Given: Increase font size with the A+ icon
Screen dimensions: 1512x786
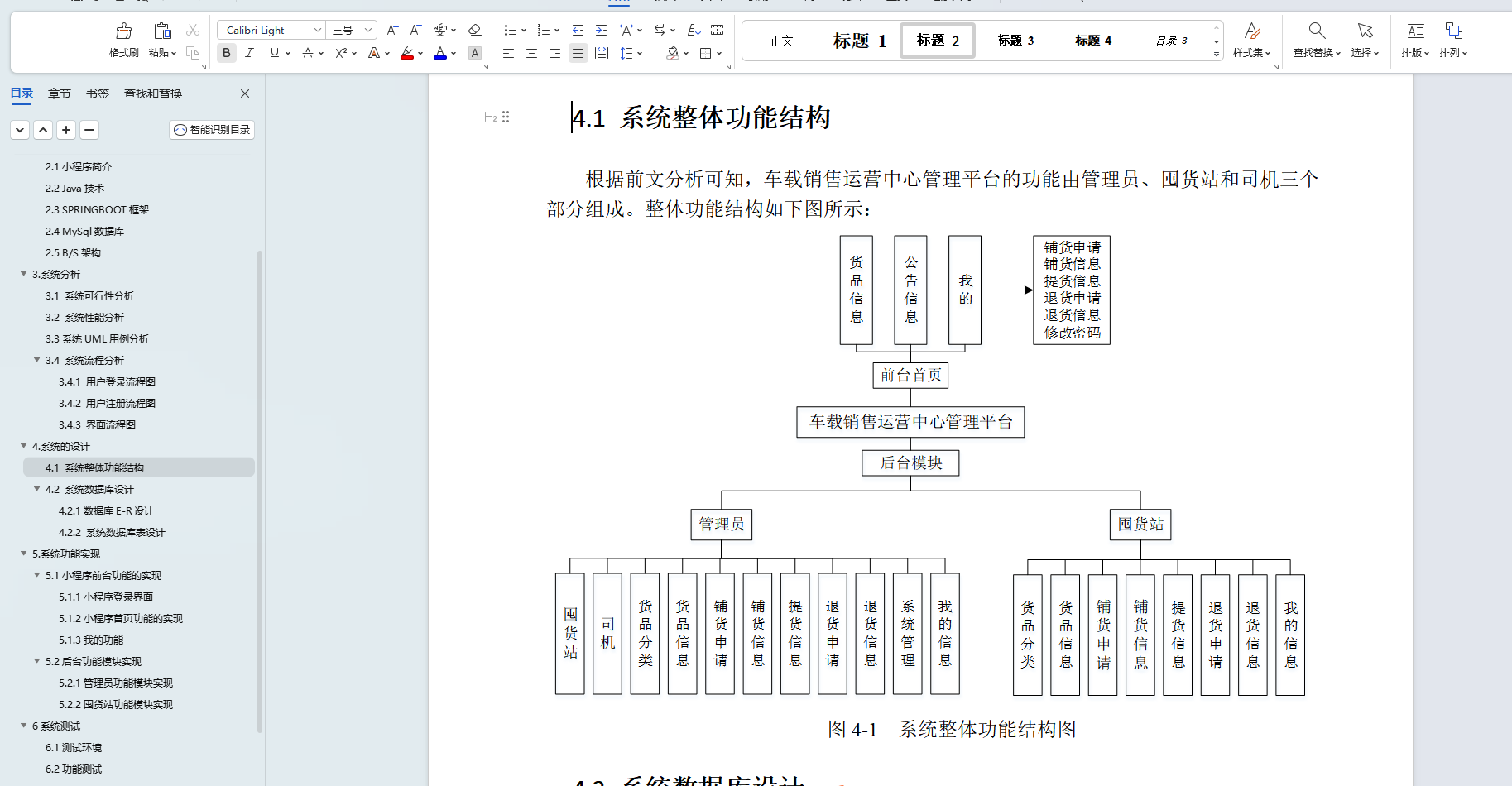Looking at the screenshot, I should point(392,30).
